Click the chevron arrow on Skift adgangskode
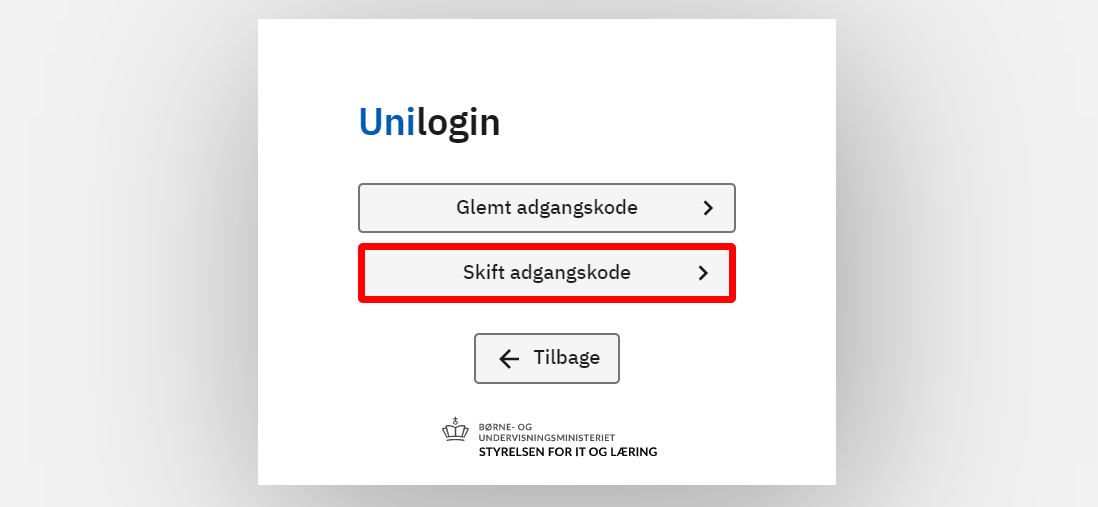The image size is (1098, 507). coord(703,272)
